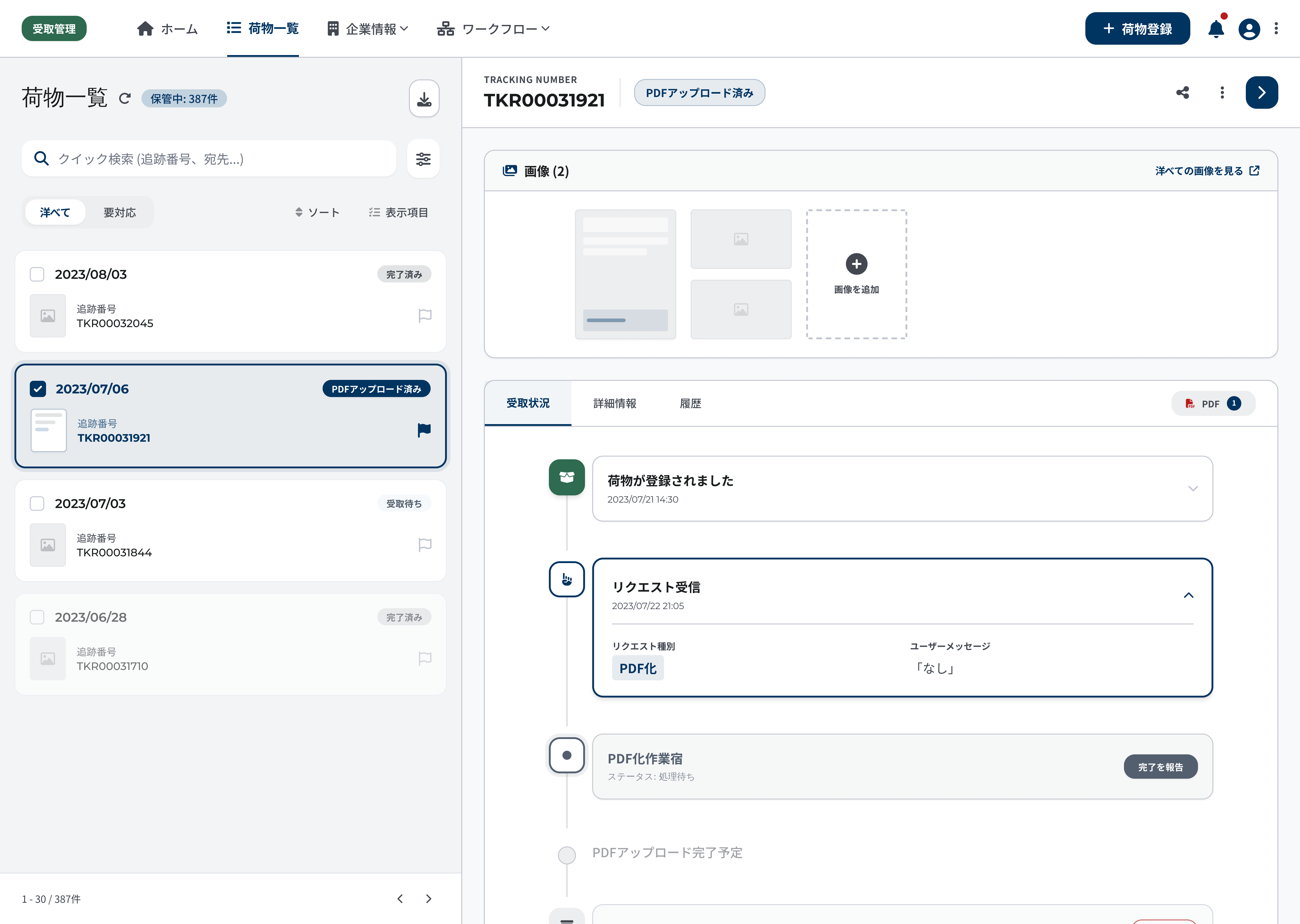The width and height of the screenshot is (1300, 924).
Task: Click the blue next arrow button
Action: click(1261, 92)
